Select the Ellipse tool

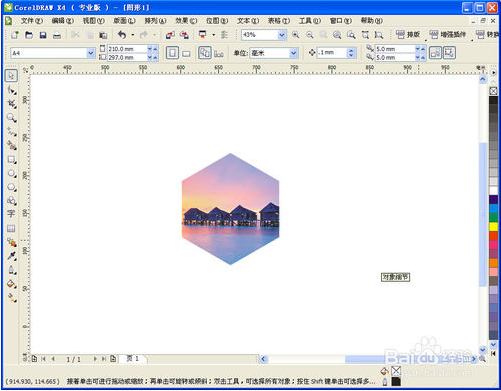pyautogui.click(x=12, y=173)
